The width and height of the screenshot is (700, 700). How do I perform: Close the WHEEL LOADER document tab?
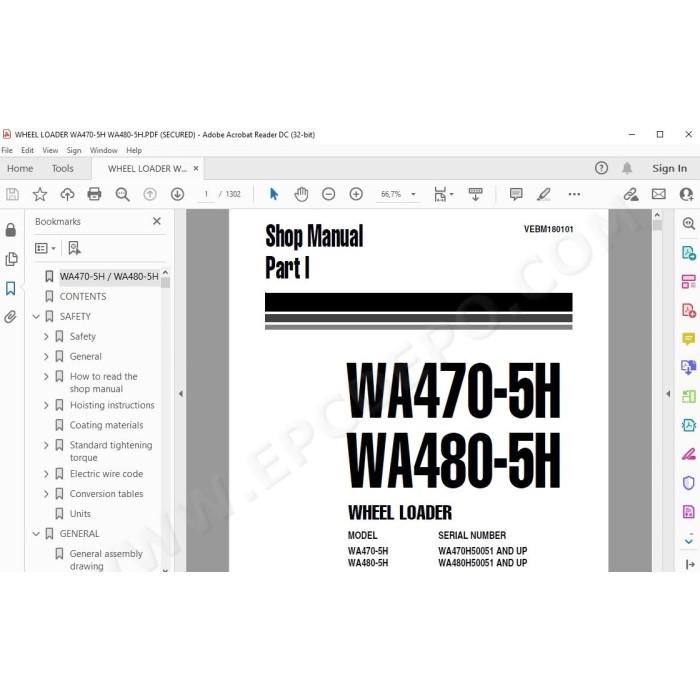pyautogui.click(x=196, y=168)
